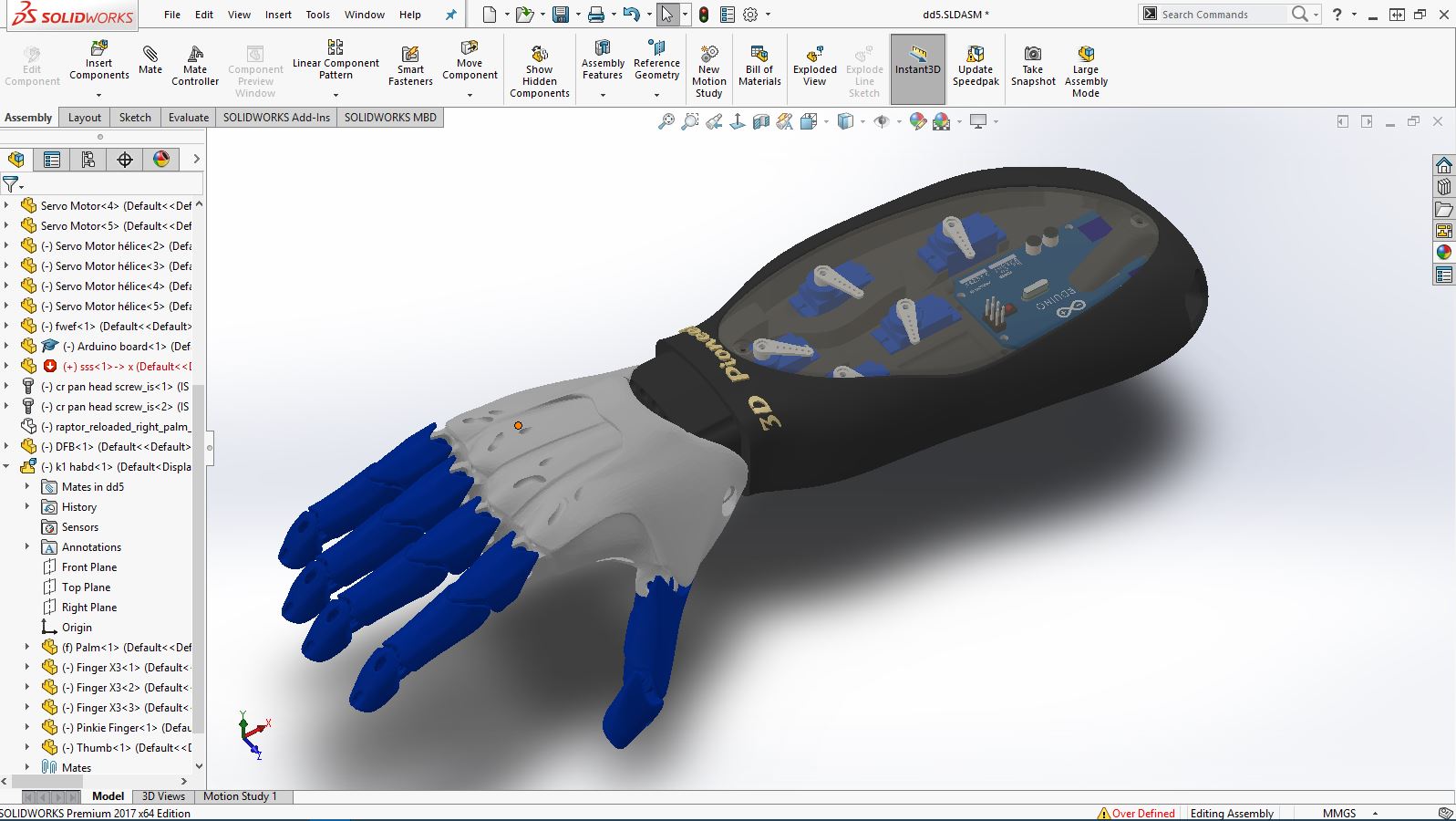Open Appearances color ball in task pane
The height and width of the screenshot is (821, 1456).
1444,253
